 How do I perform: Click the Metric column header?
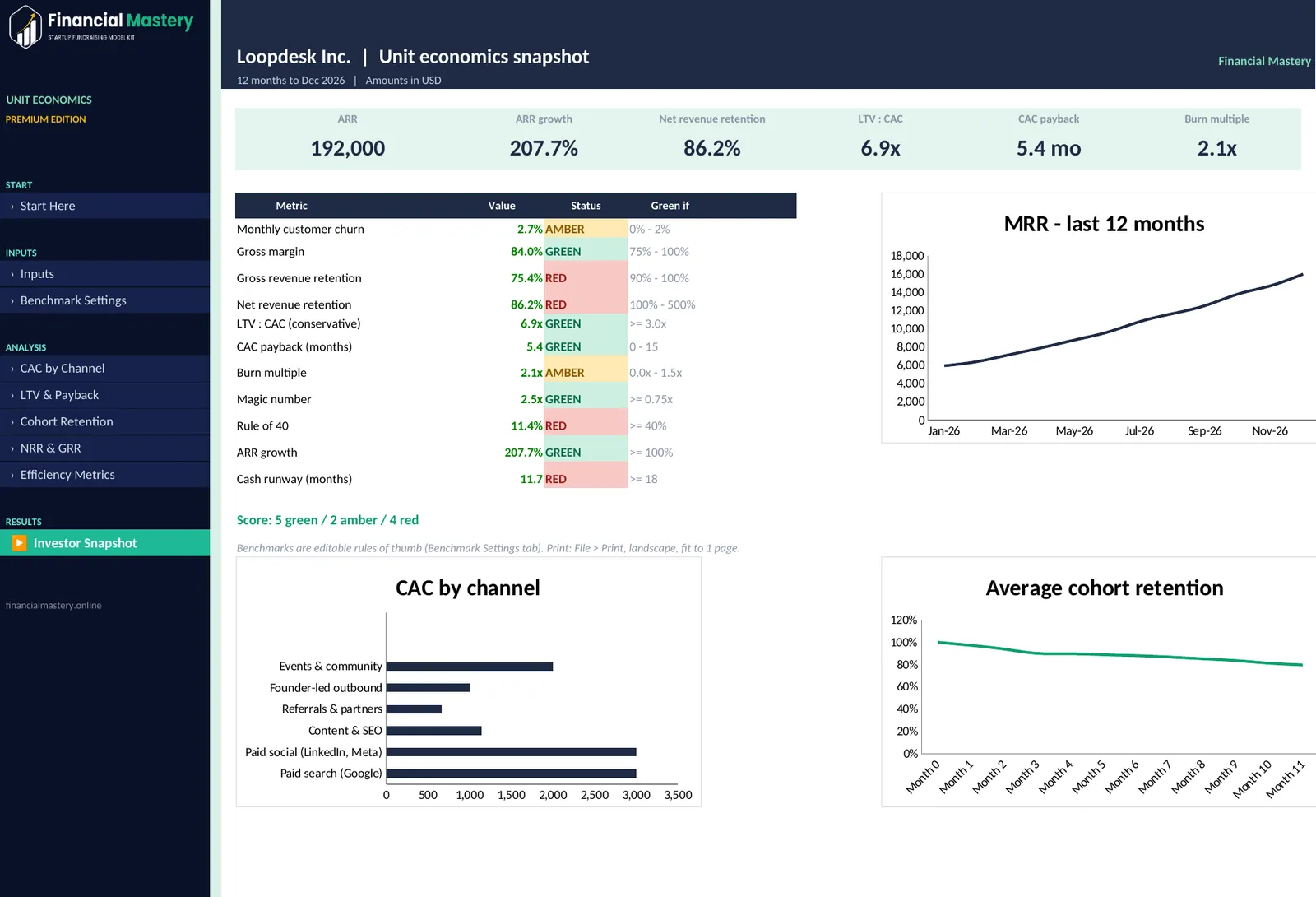coord(291,206)
